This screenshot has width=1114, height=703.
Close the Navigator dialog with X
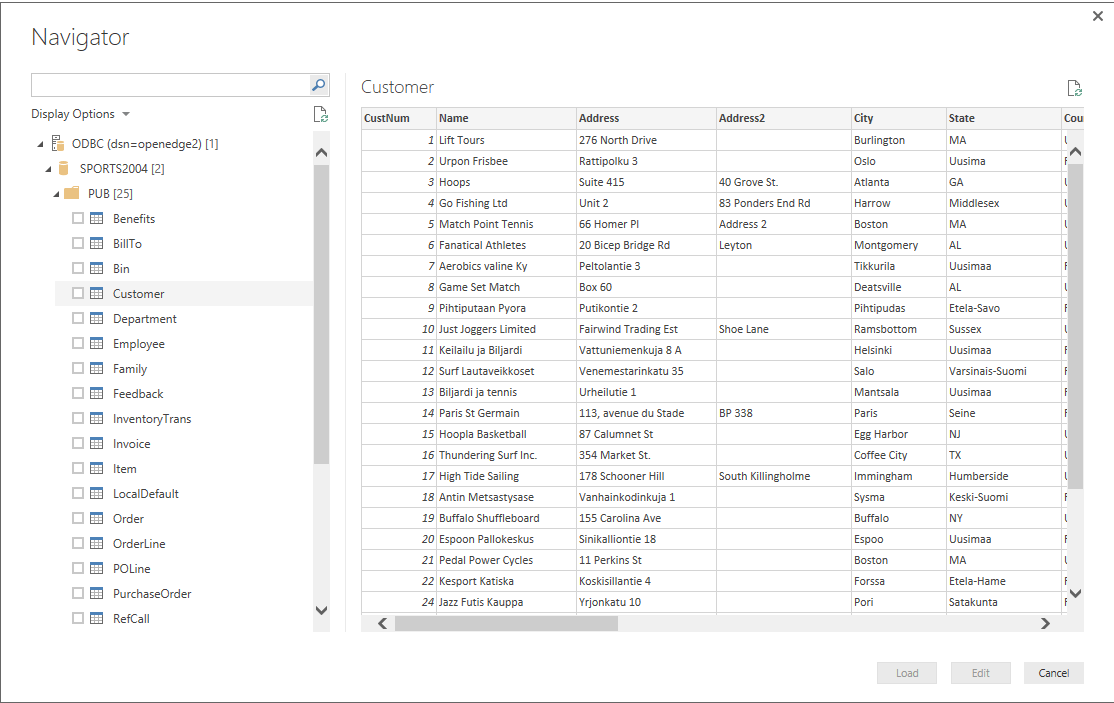coord(1098,16)
